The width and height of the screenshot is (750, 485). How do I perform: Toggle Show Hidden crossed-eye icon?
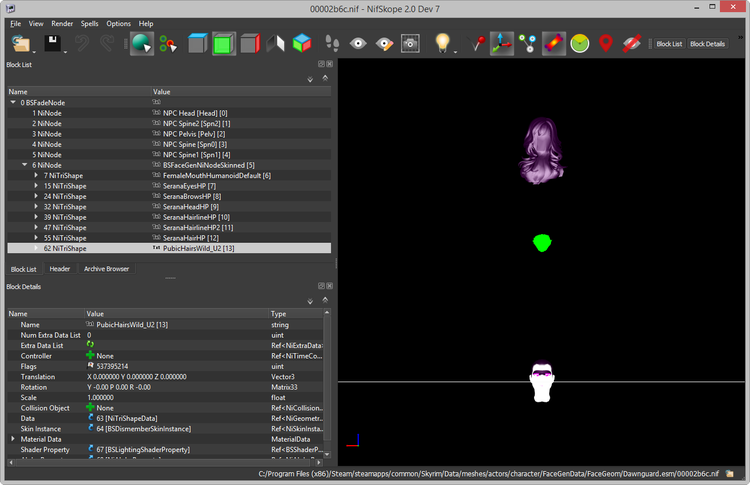pos(632,44)
